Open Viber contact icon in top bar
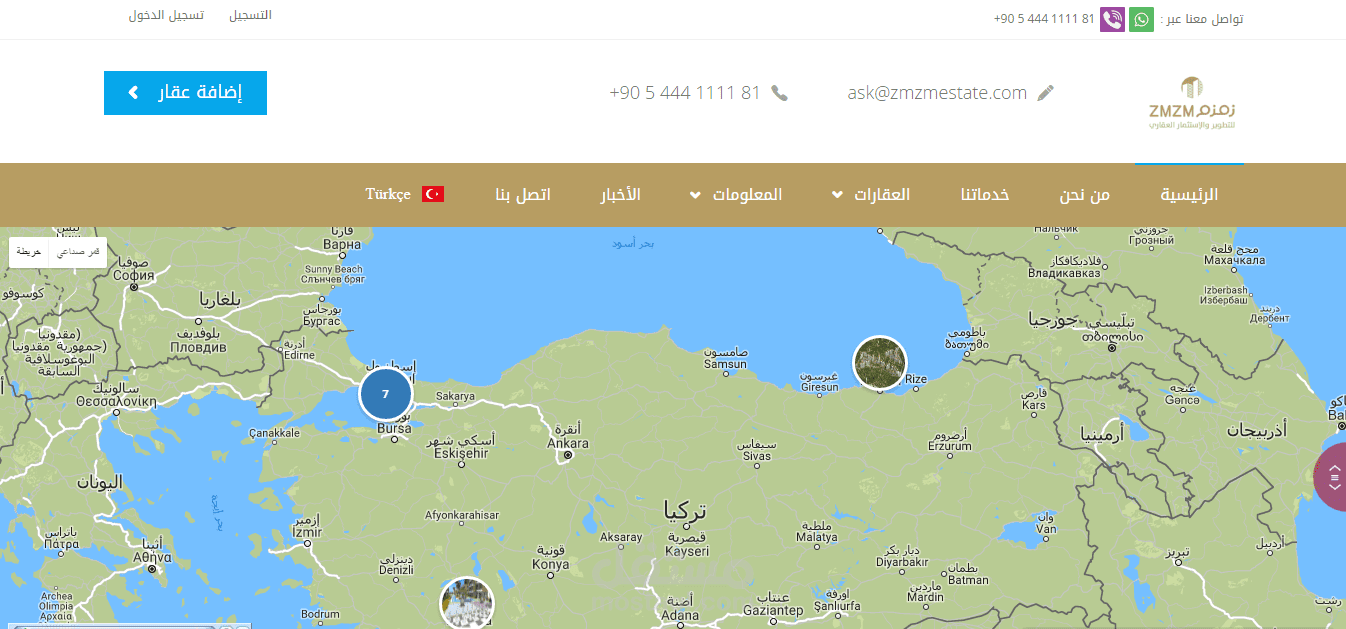The image size is (1346, 629). 1112,19
